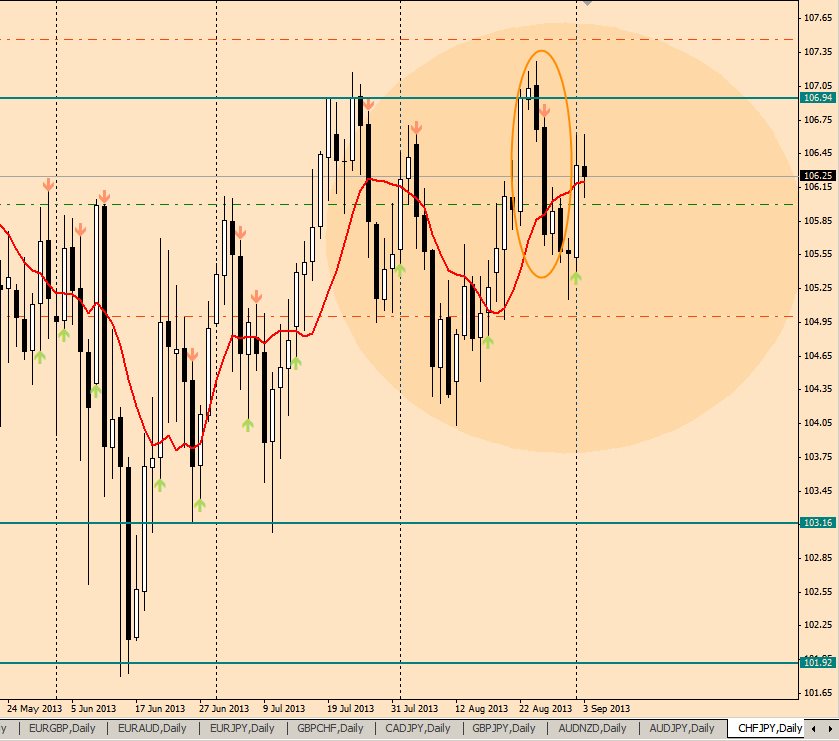
Task: Switch to AUDNZD,Daily tab
Action: [x=592, y=728]
